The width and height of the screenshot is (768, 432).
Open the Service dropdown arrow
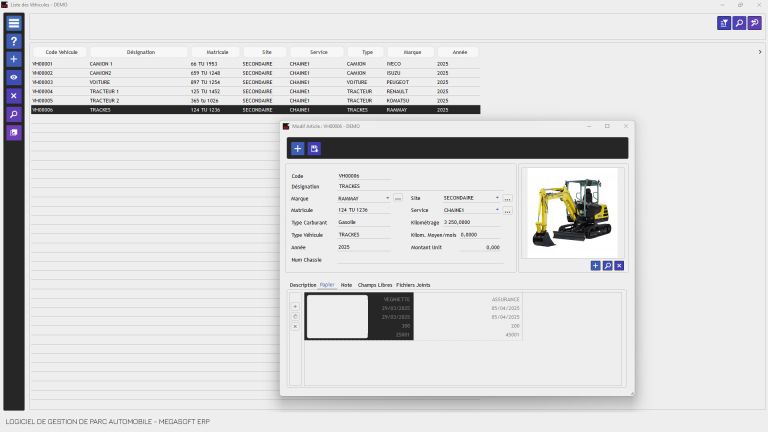pos(497,210)
